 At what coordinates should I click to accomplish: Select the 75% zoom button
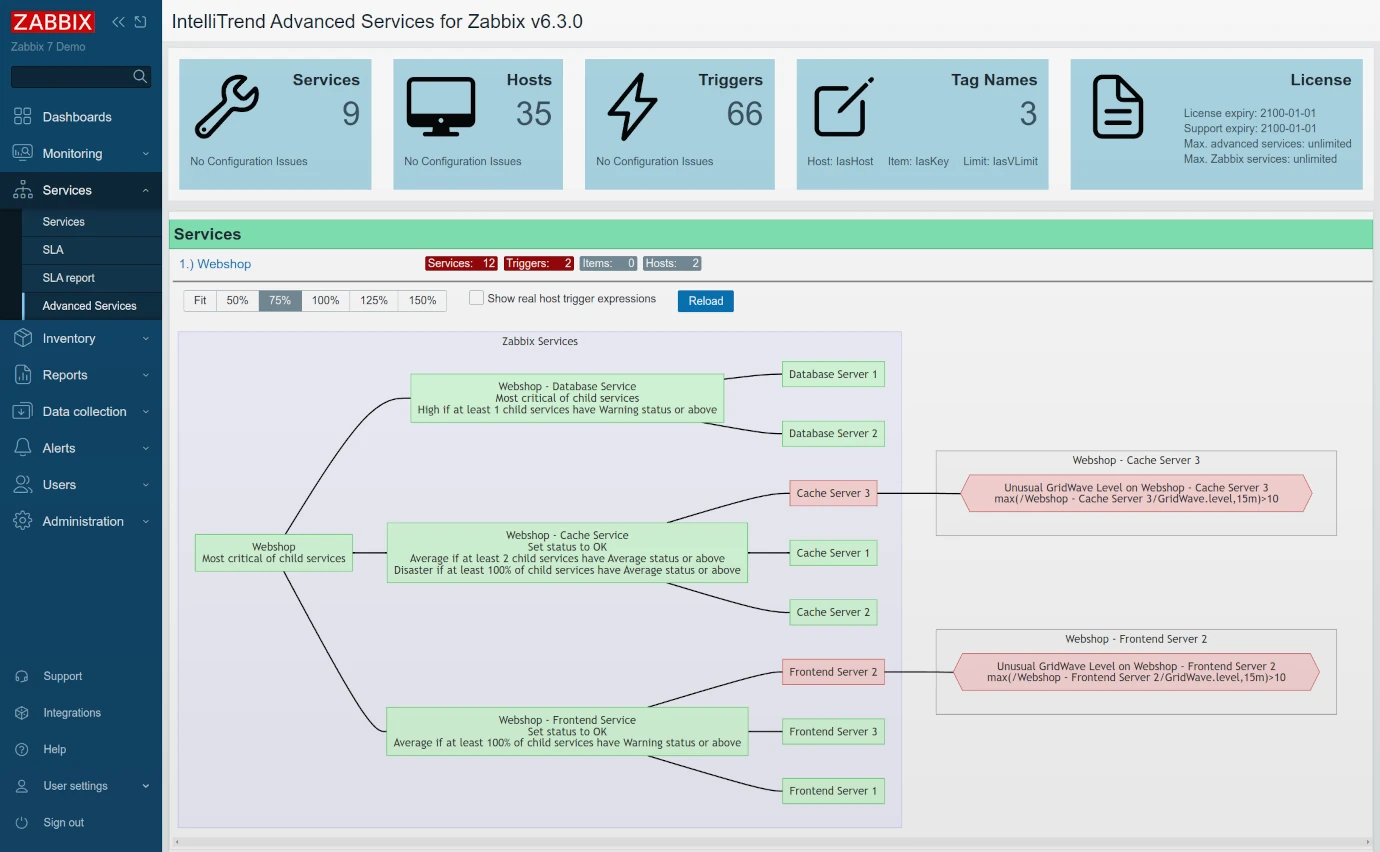pyautogui.click(x=280, y=300)
